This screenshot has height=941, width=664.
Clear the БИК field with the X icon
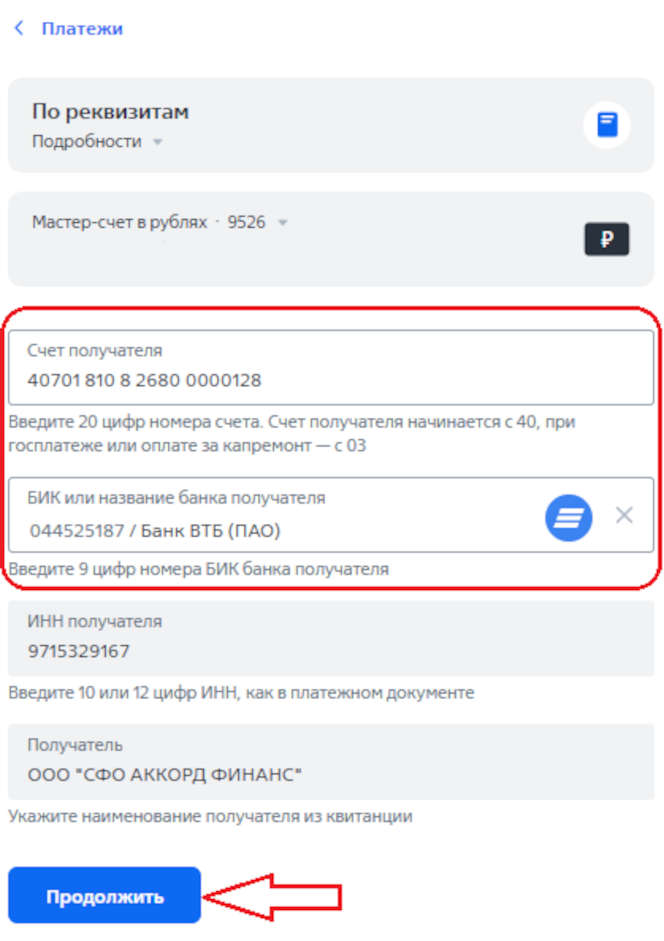click(624, 515)
